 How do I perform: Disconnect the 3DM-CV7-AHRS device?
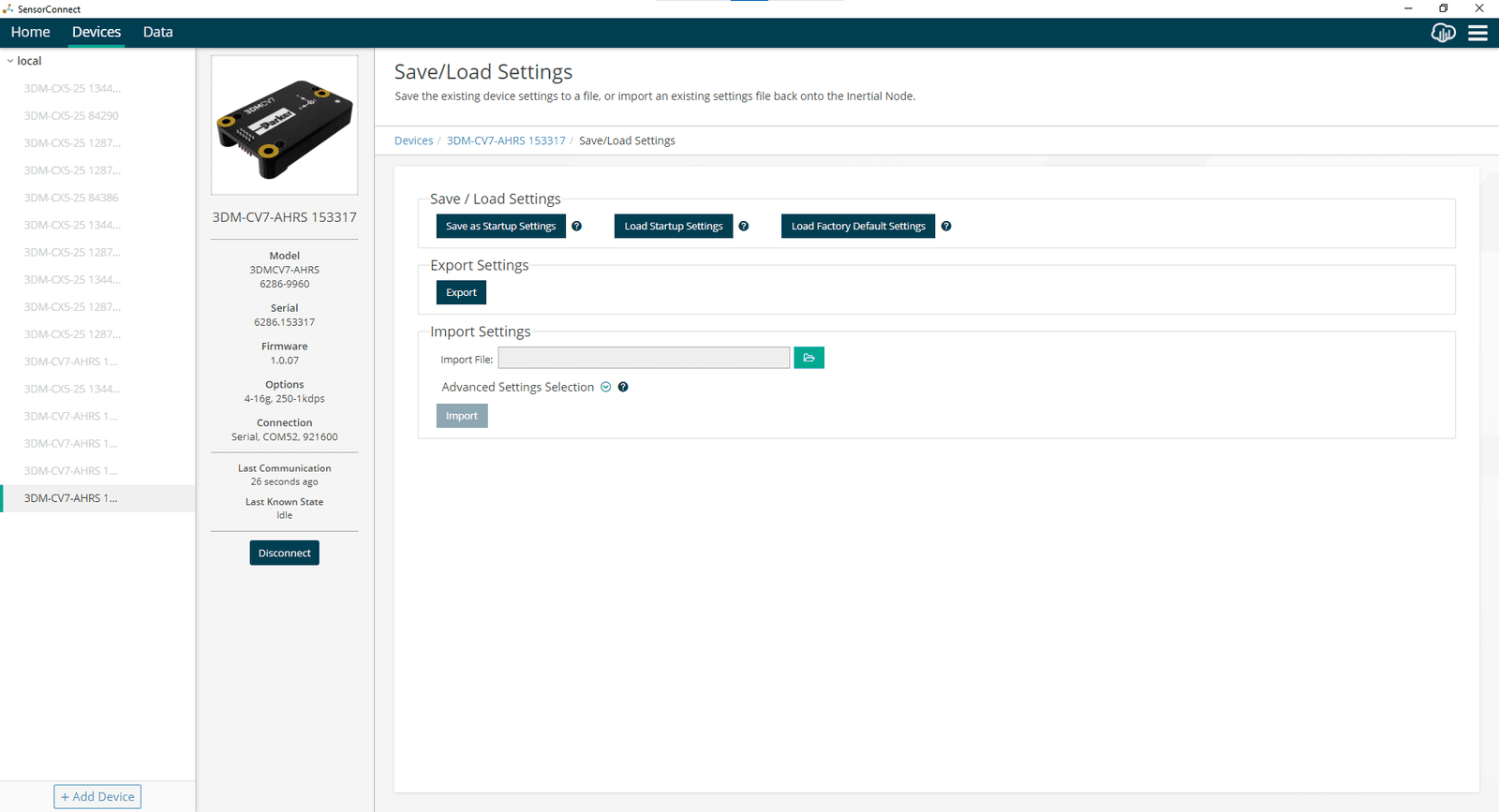(x=285, y=553)
